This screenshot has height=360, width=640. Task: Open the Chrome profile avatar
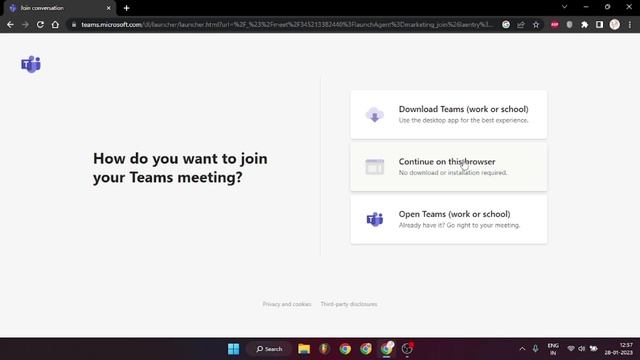click(x=615, y=24)
